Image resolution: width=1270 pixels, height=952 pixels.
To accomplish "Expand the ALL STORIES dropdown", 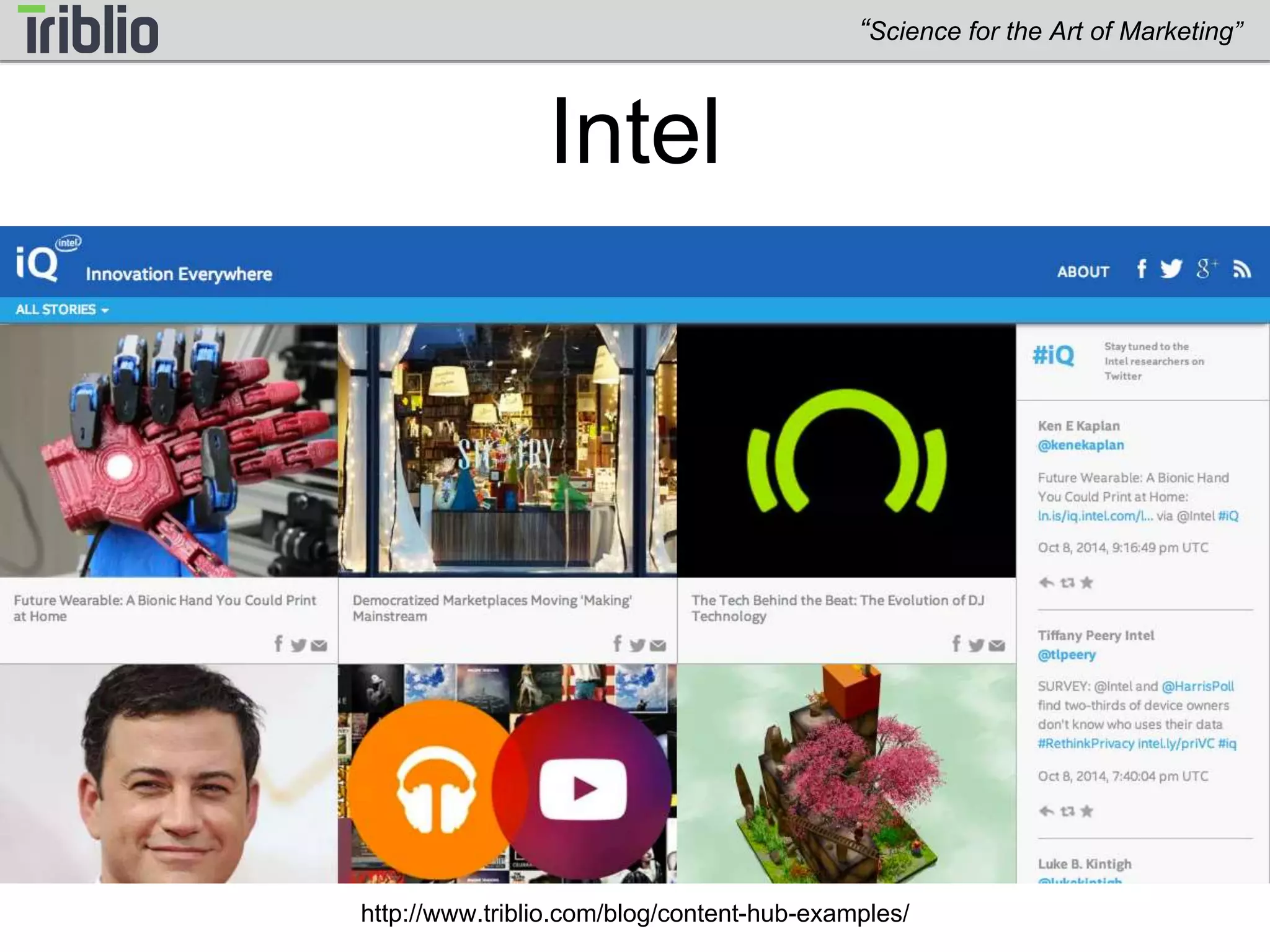I will [62, 309].
